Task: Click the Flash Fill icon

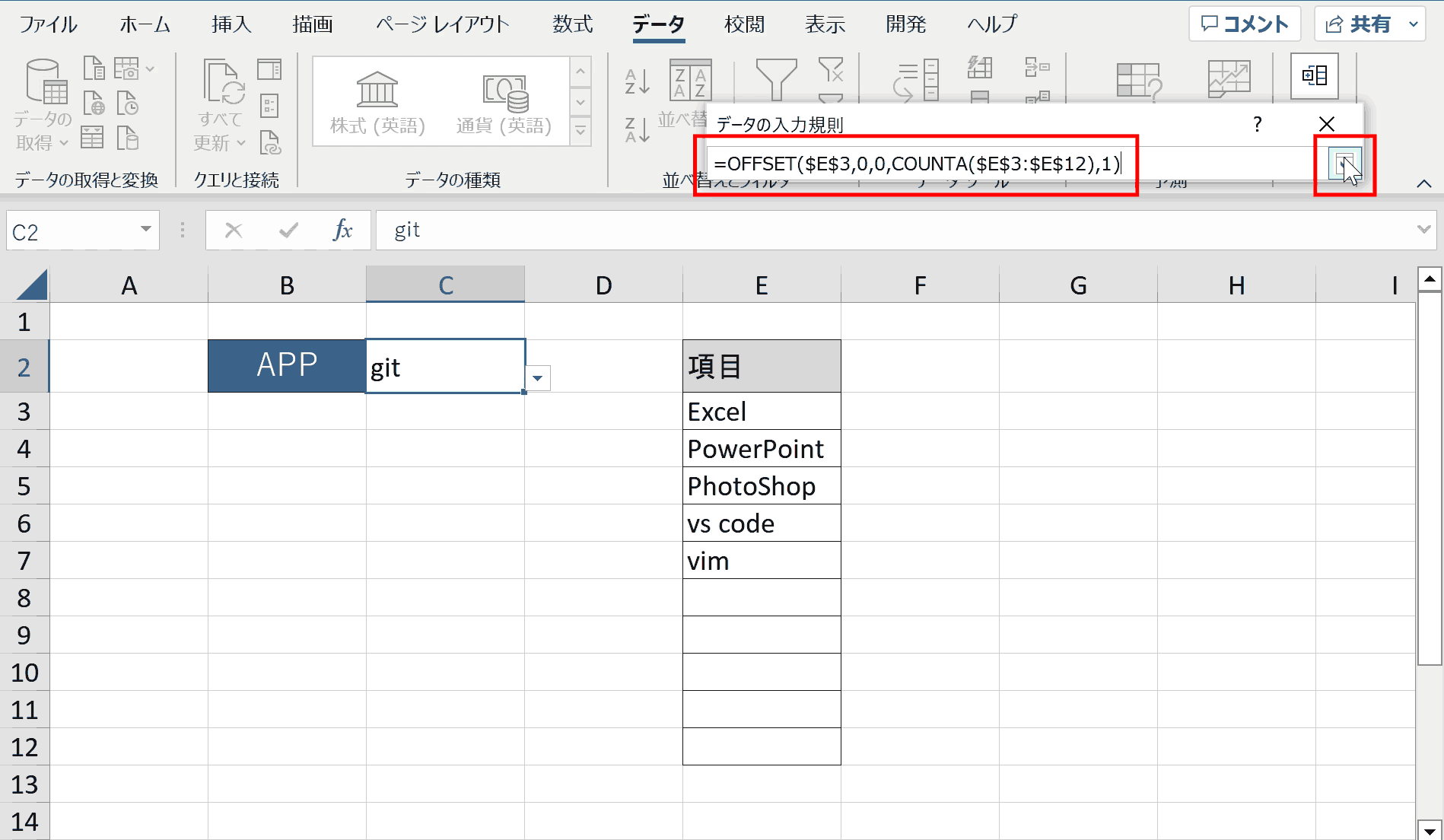Action: (x=980, y=68)
